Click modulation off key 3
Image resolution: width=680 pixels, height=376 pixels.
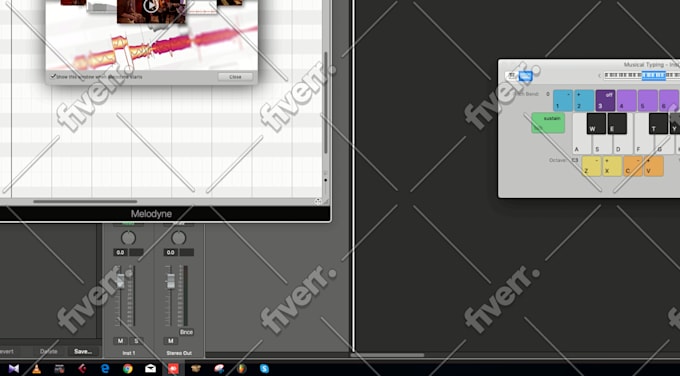pyautogui.click(x=605, y=101)
